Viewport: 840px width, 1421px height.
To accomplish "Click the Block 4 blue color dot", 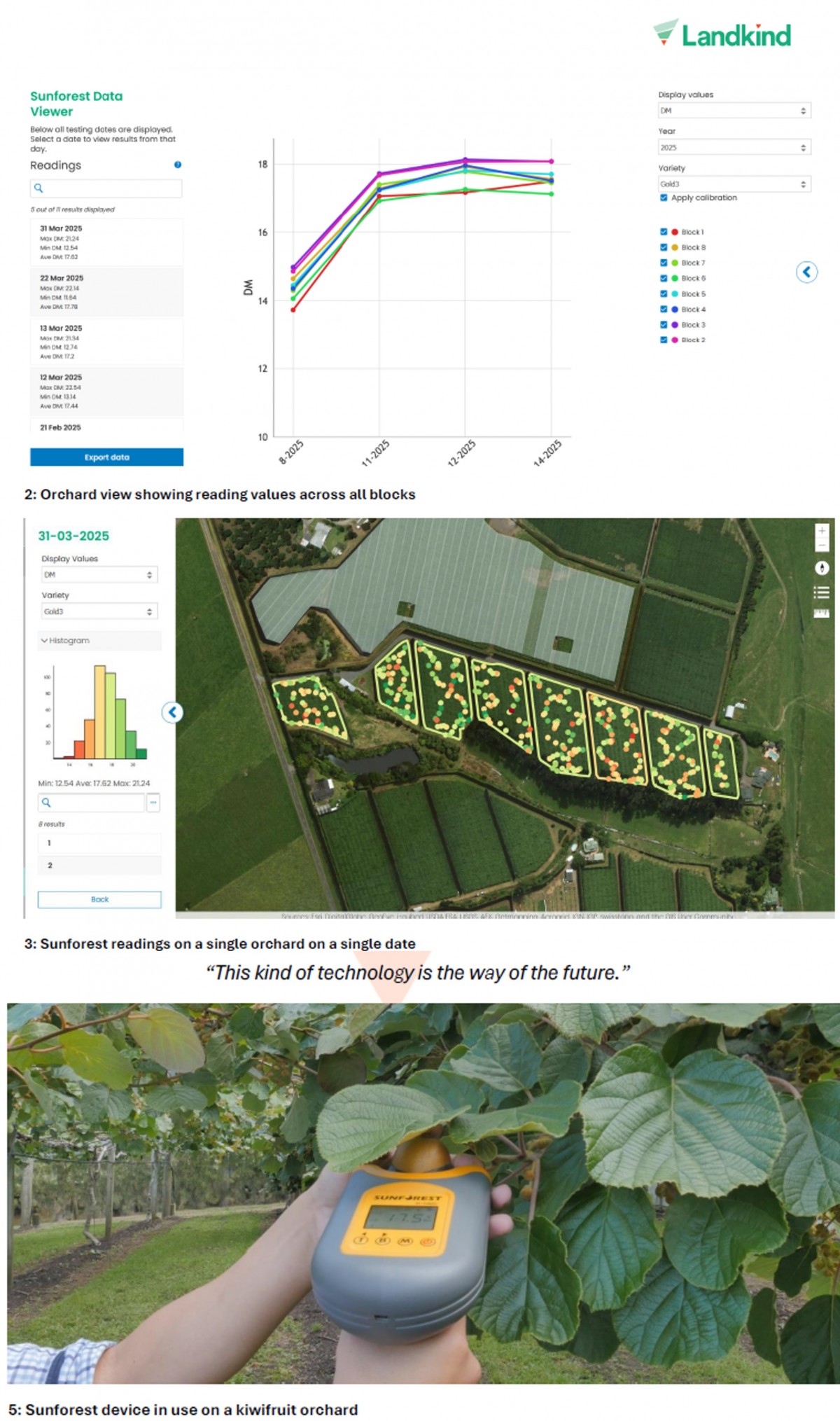I will (x=675, y=309).
